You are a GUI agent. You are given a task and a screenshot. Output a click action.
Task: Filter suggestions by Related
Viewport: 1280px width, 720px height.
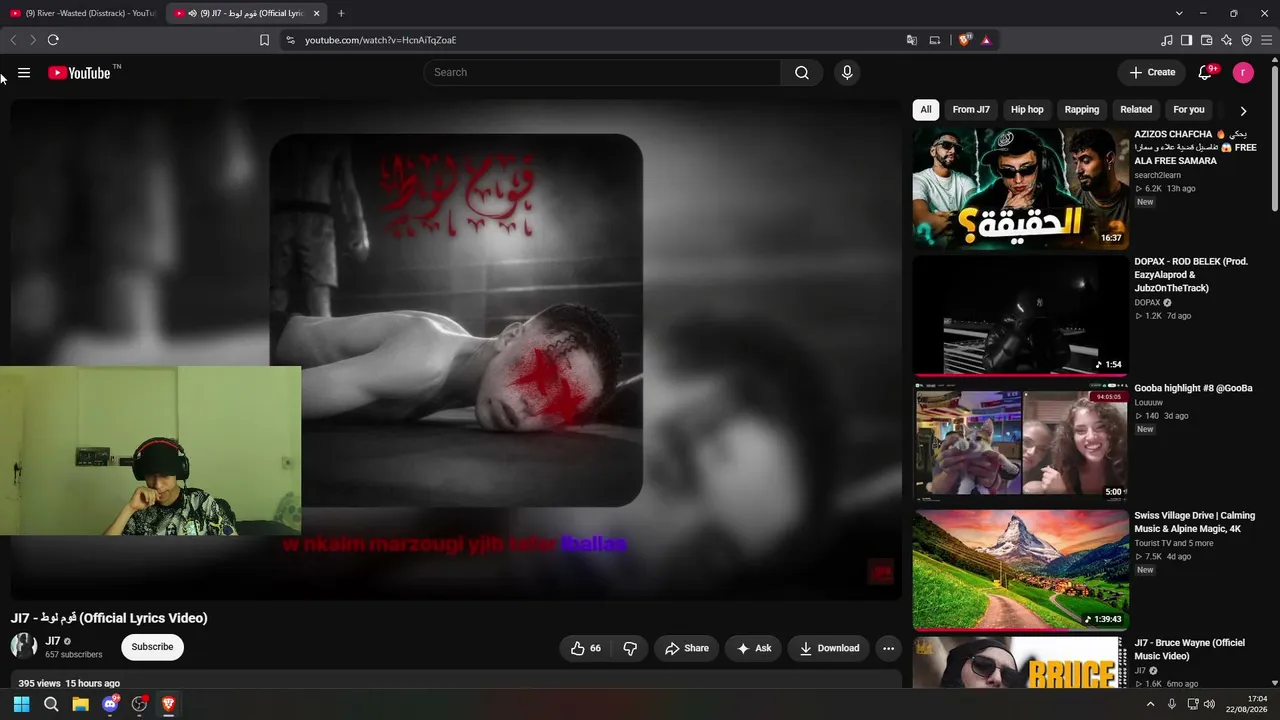point(1136,110)
